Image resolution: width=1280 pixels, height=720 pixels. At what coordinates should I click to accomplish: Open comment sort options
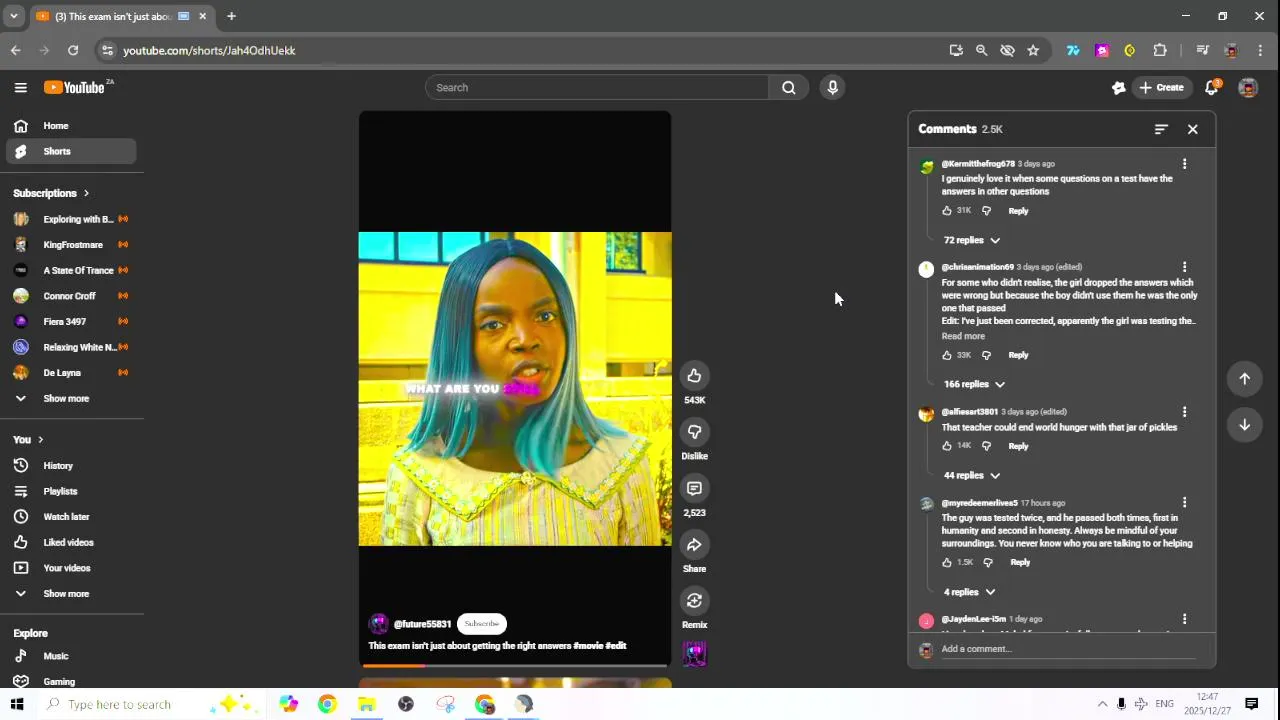(x=1161, y=129)
